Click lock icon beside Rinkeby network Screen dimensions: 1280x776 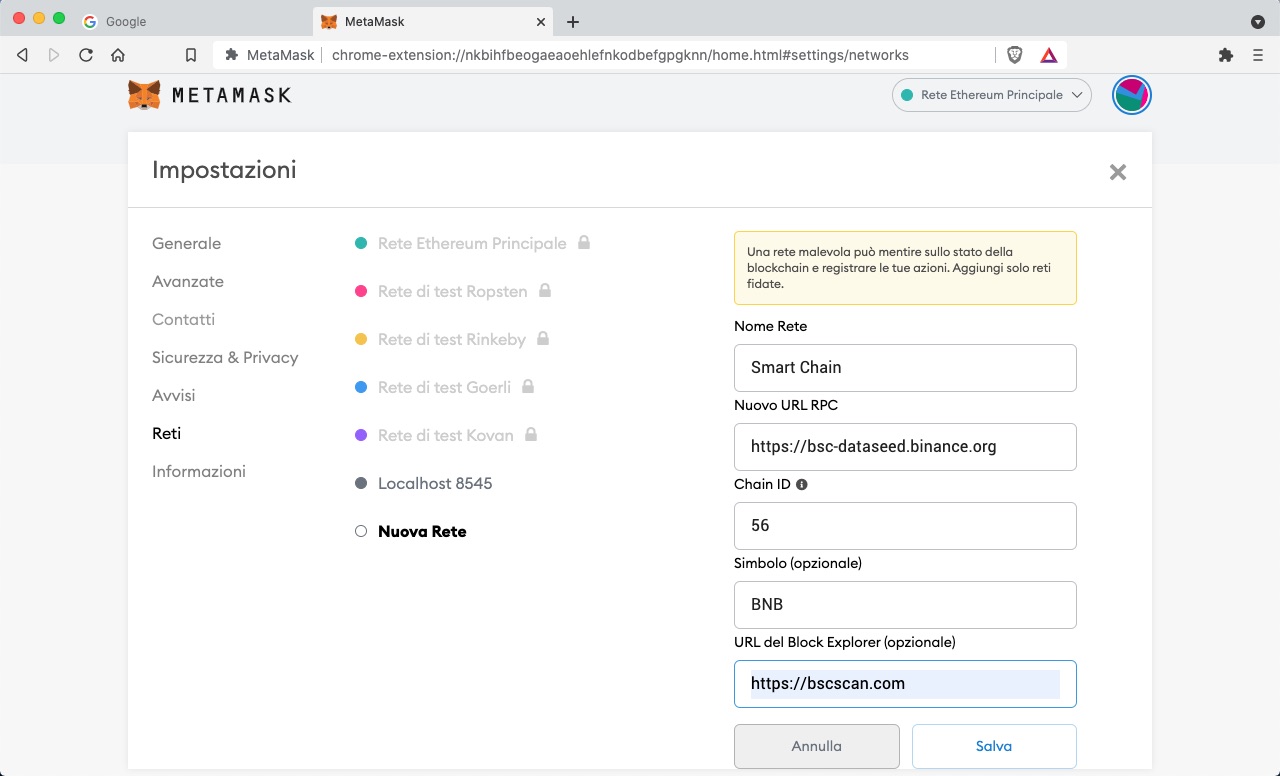tap(543, 338)
